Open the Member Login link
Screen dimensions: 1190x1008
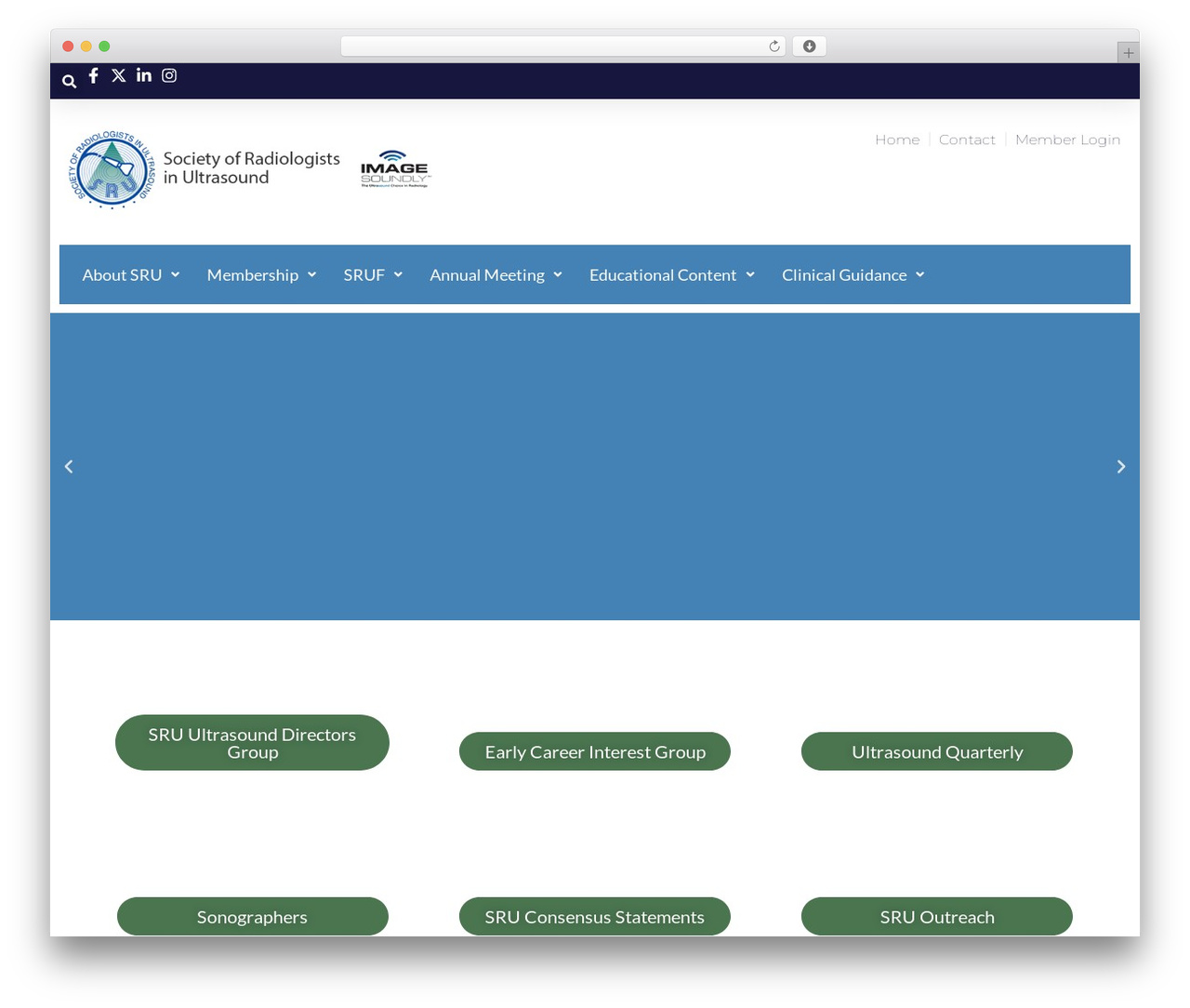(1067, 139)
